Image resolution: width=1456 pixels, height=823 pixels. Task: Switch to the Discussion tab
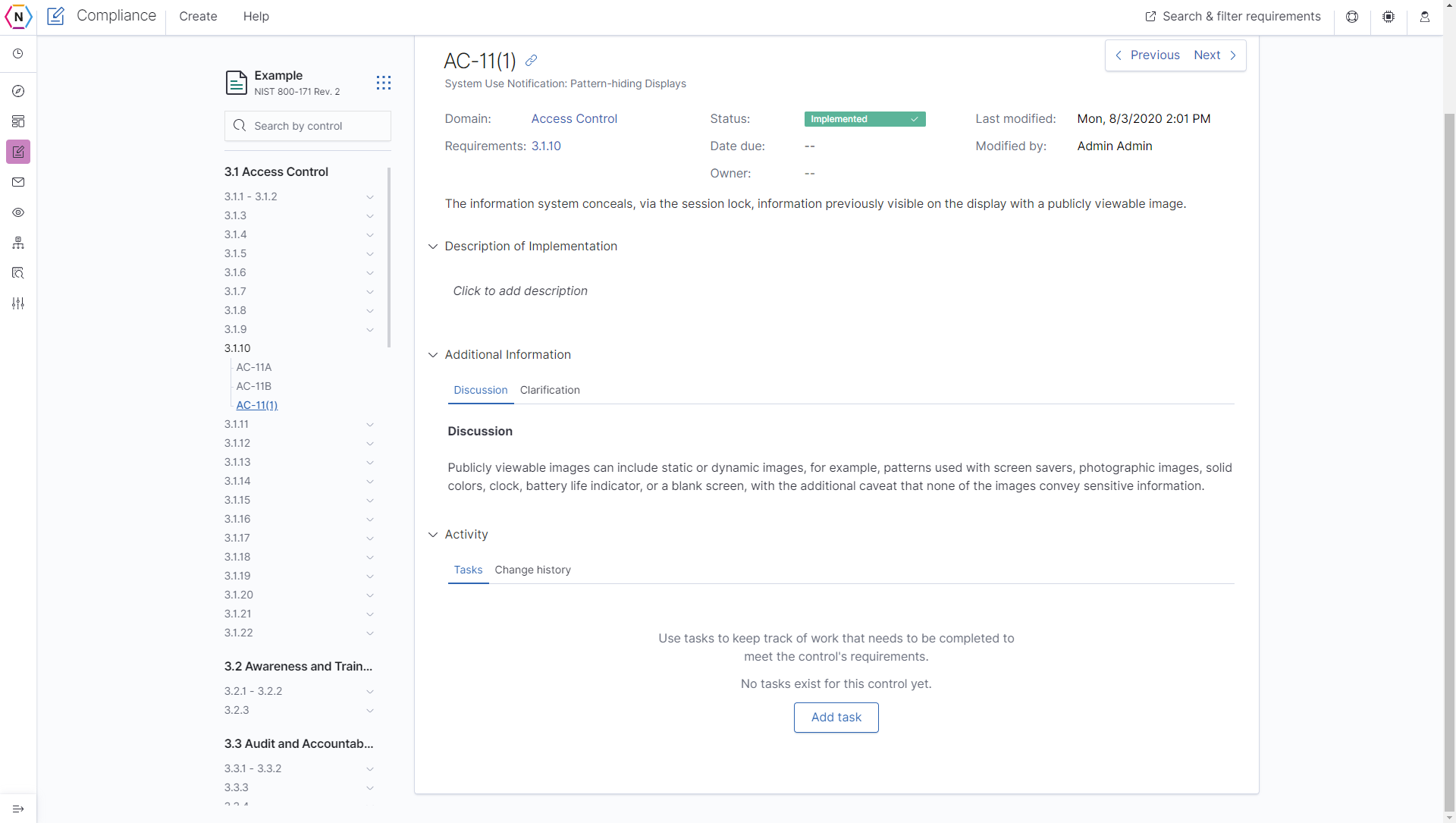[481, 390]
